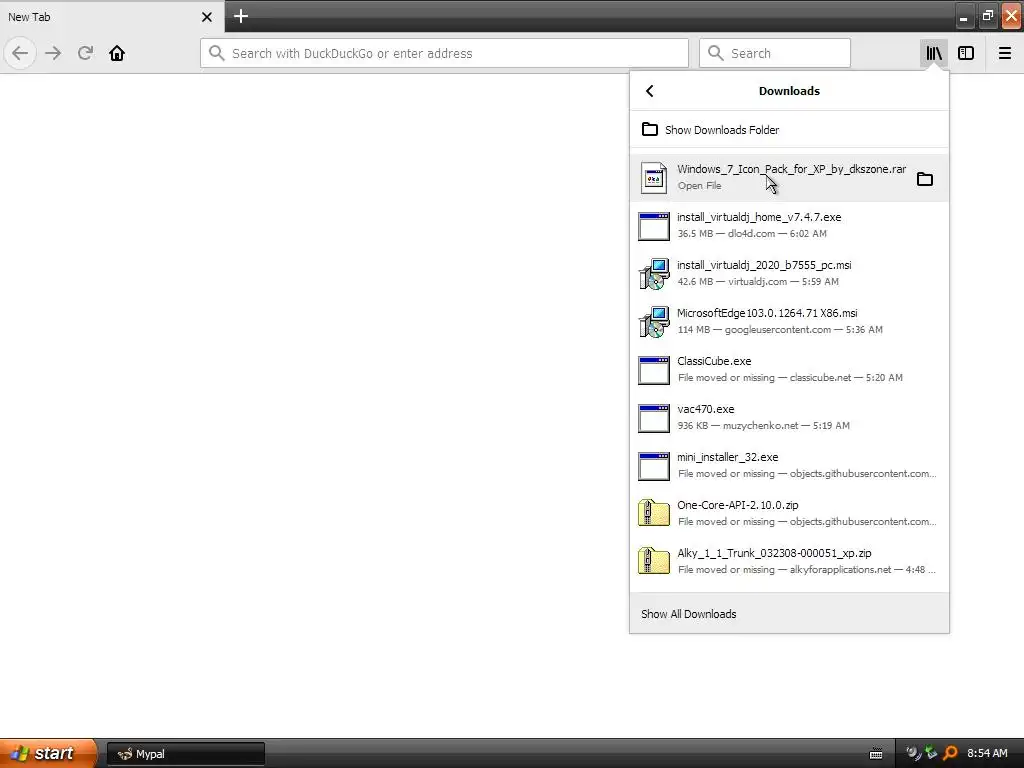Focus the address bar input
The height and width of the screenshot is (768, 1024).
point(444,53)
